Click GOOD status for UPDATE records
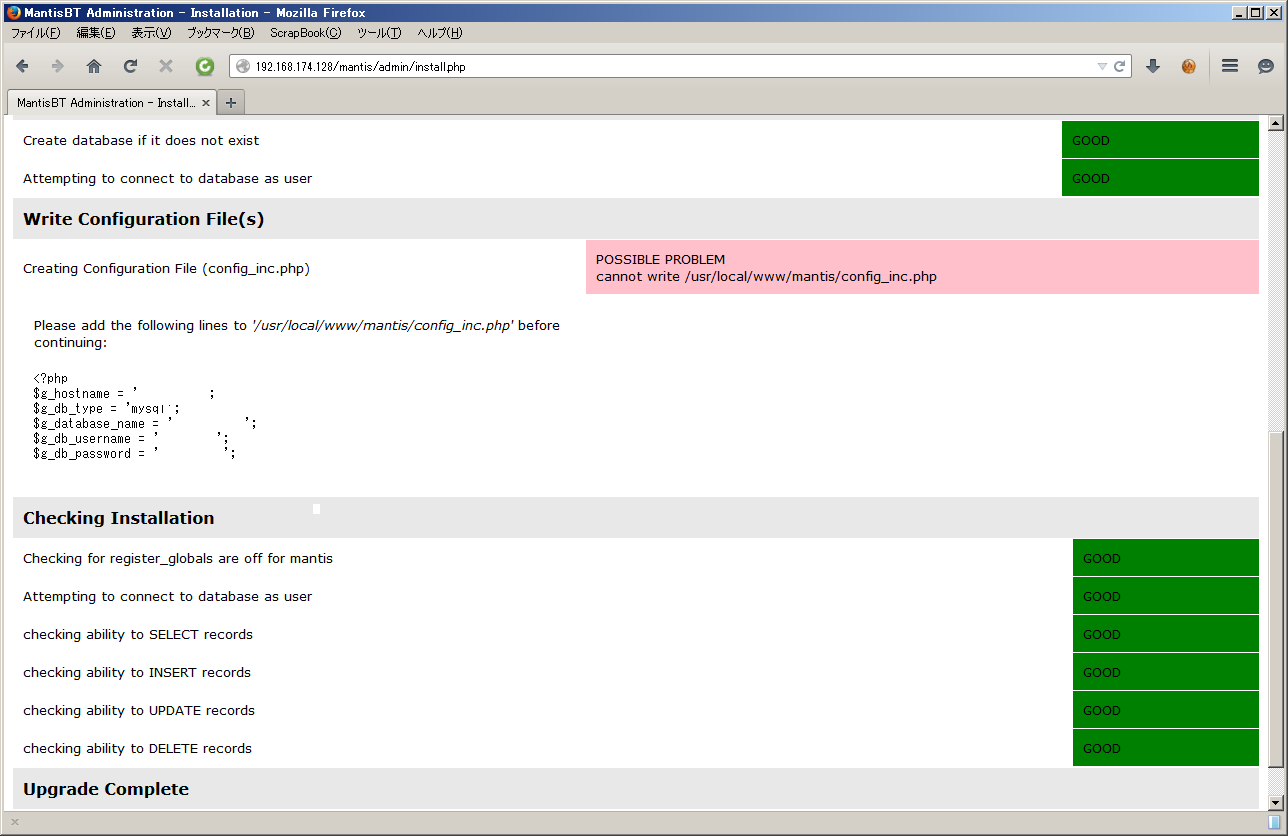Viewport: 1288px width, 836px height. 1166,710
